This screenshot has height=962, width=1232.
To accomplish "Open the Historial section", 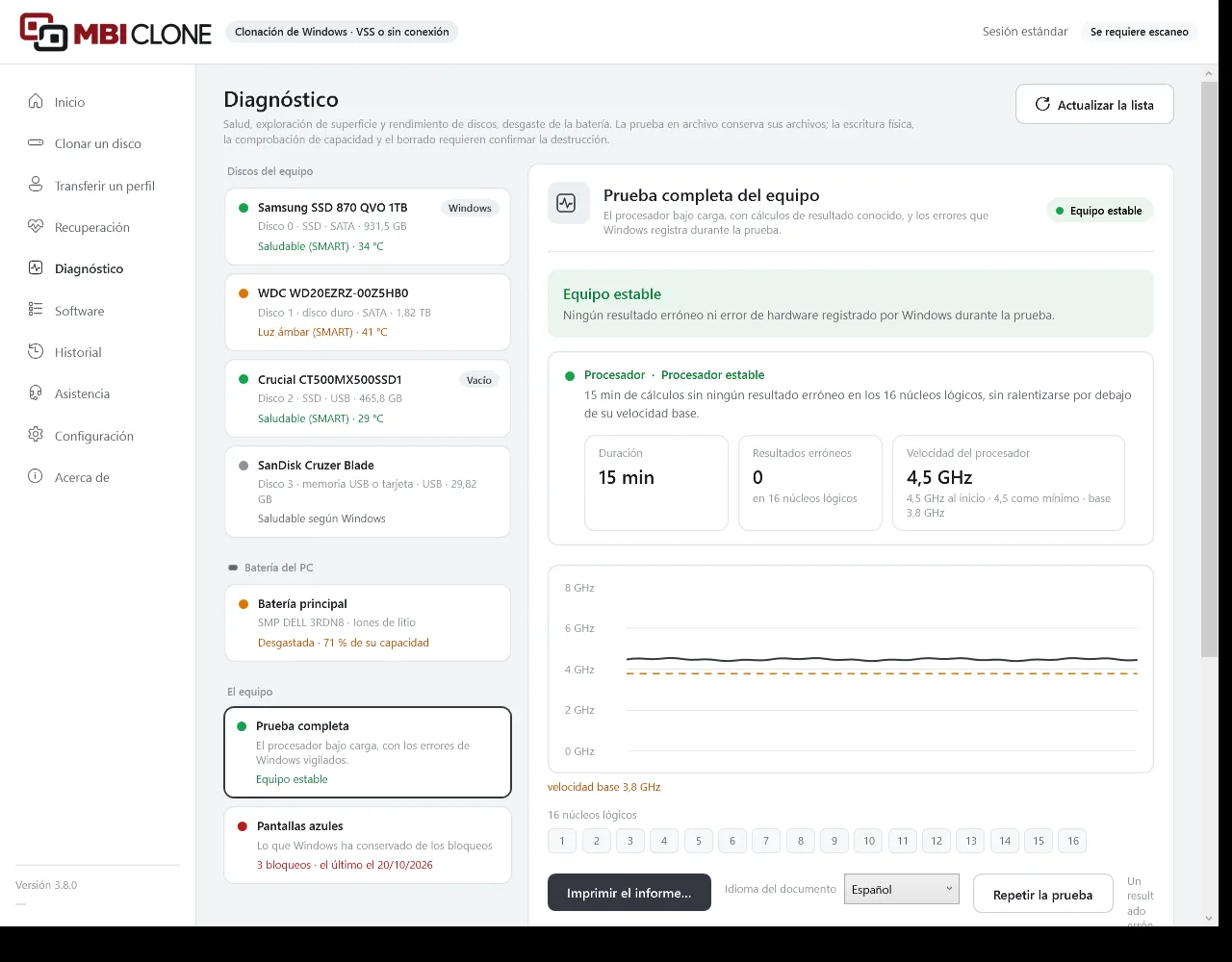I will [x=98, y=352].
